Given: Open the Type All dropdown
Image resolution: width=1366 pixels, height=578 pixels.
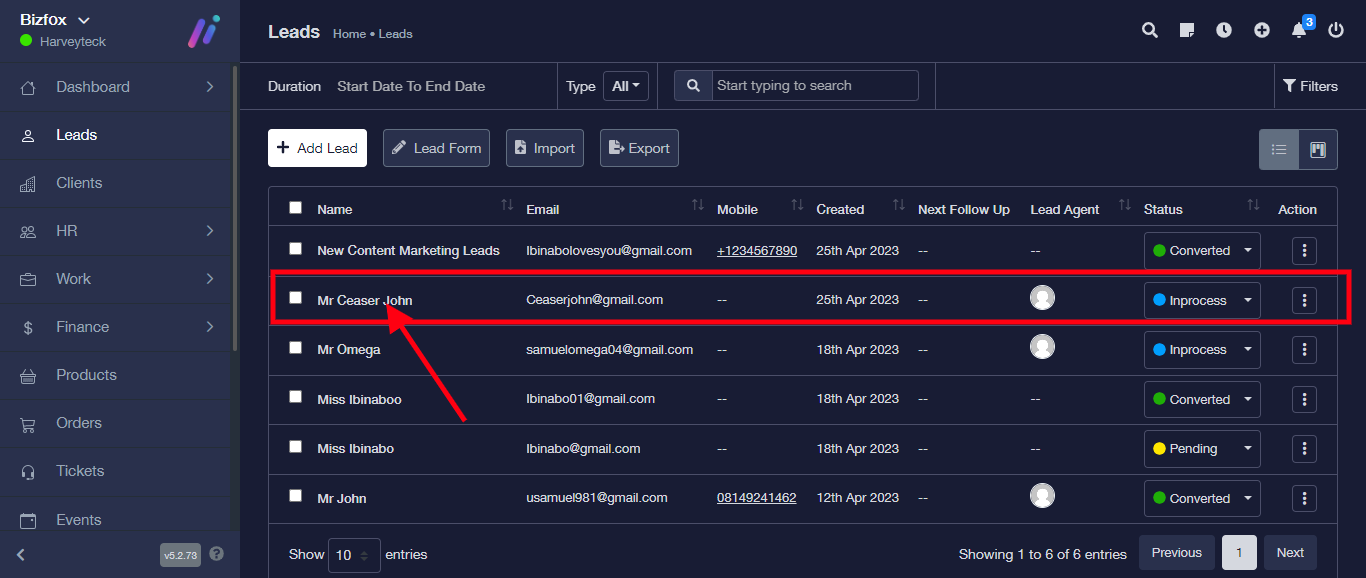Looking at the screenshot, I should (x=626, y=86).
